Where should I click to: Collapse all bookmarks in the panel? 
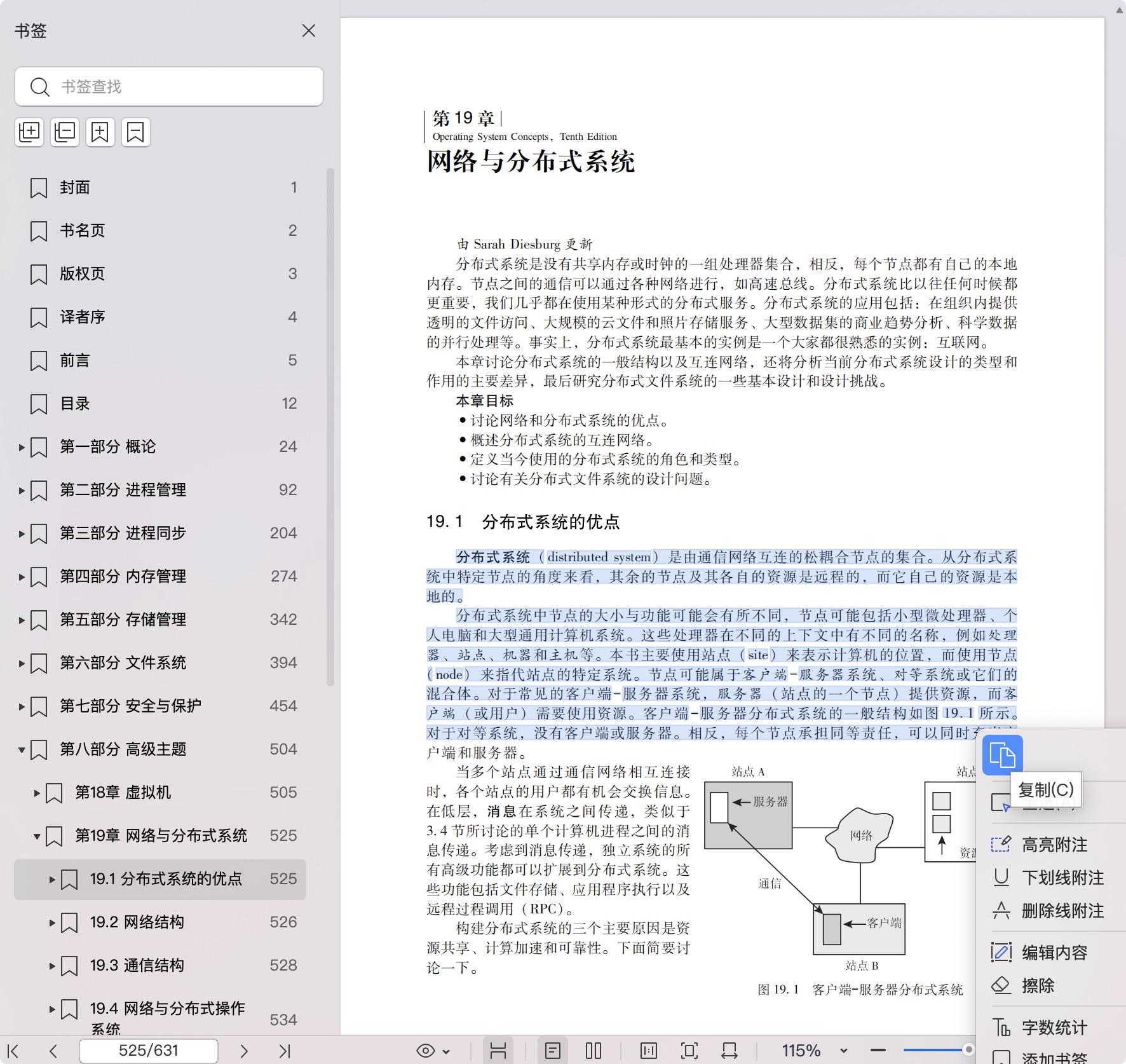[x=64, y=132]
